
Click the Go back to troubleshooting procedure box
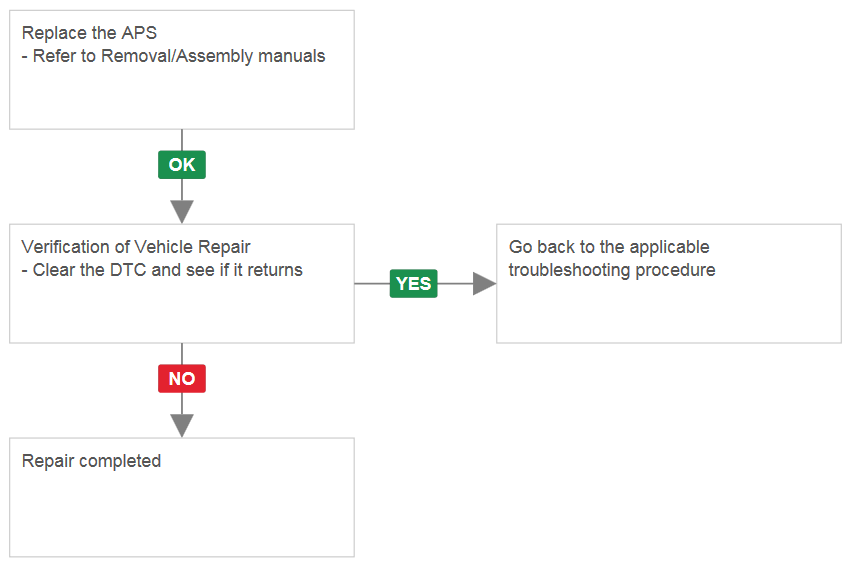669,283
